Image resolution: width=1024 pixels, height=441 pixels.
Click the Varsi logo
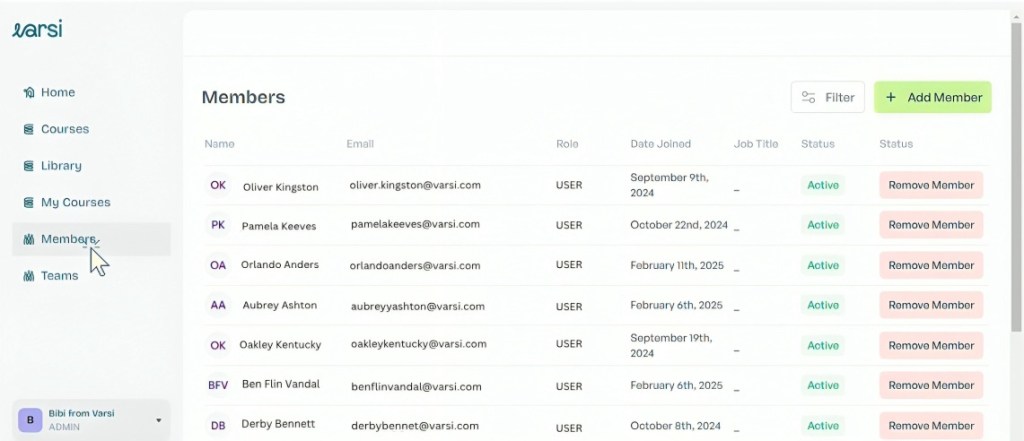pos(37,29)
